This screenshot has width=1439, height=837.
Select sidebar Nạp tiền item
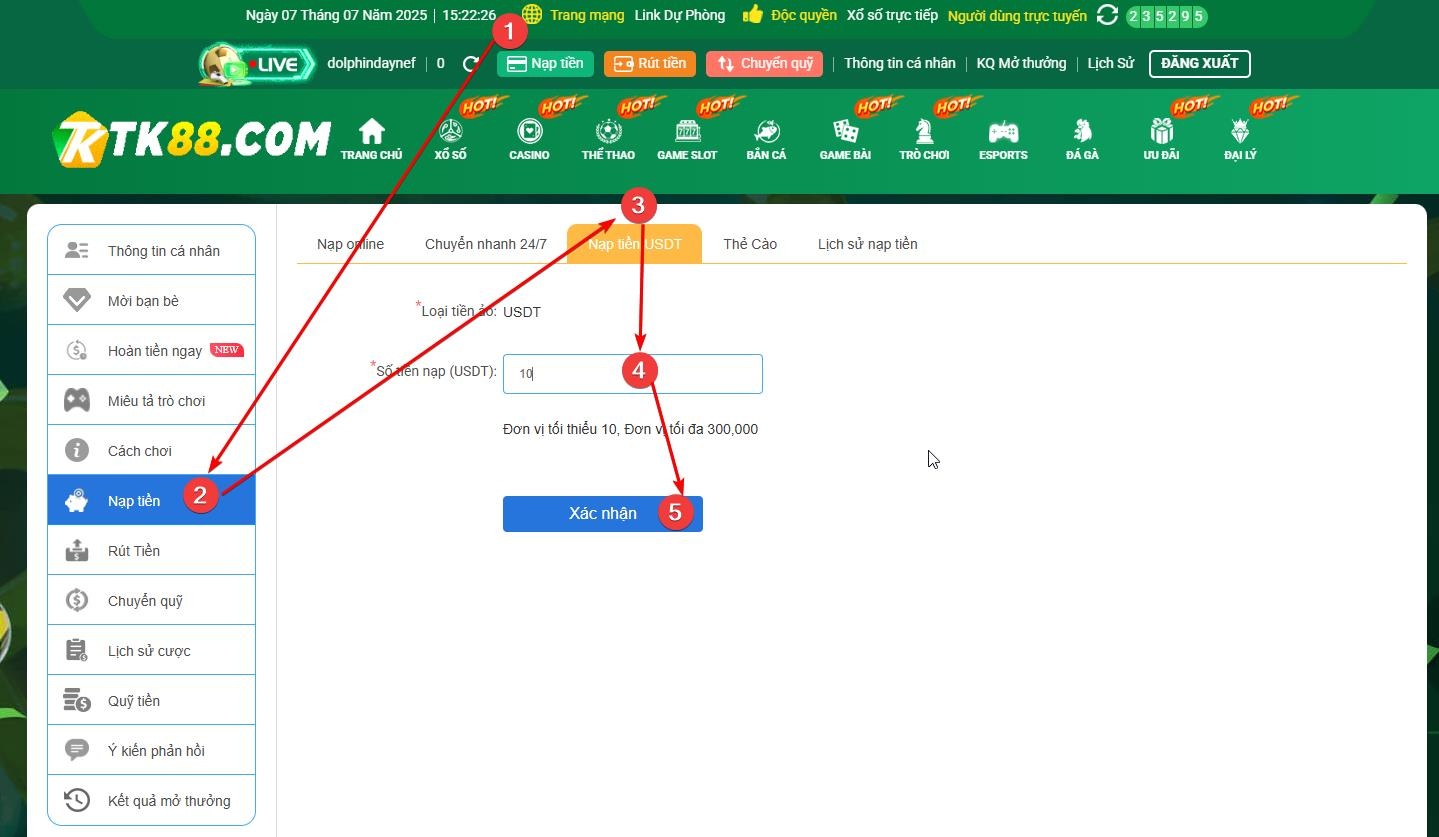point(151,501)
